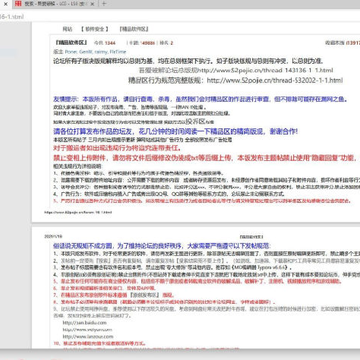Viewport: 360px width, 360px height.
Task: Open moderator rainny's profile
Action: click(x=101, y=52)
